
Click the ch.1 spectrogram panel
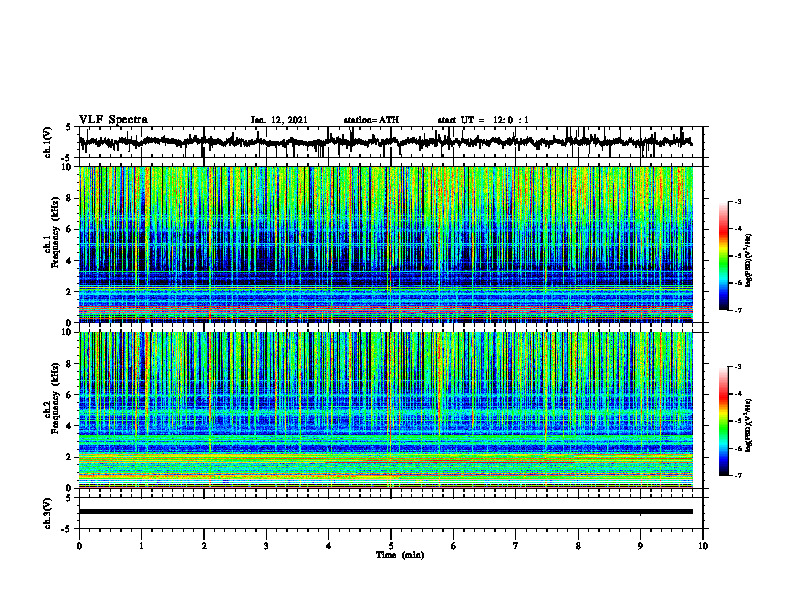pos(386,244)
